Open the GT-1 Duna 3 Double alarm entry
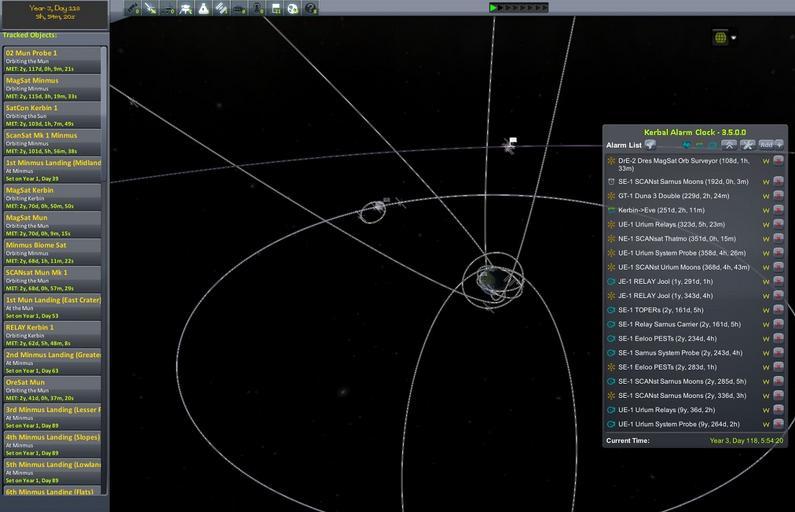Viewport: 795px width, 512px height. (673, 196)
